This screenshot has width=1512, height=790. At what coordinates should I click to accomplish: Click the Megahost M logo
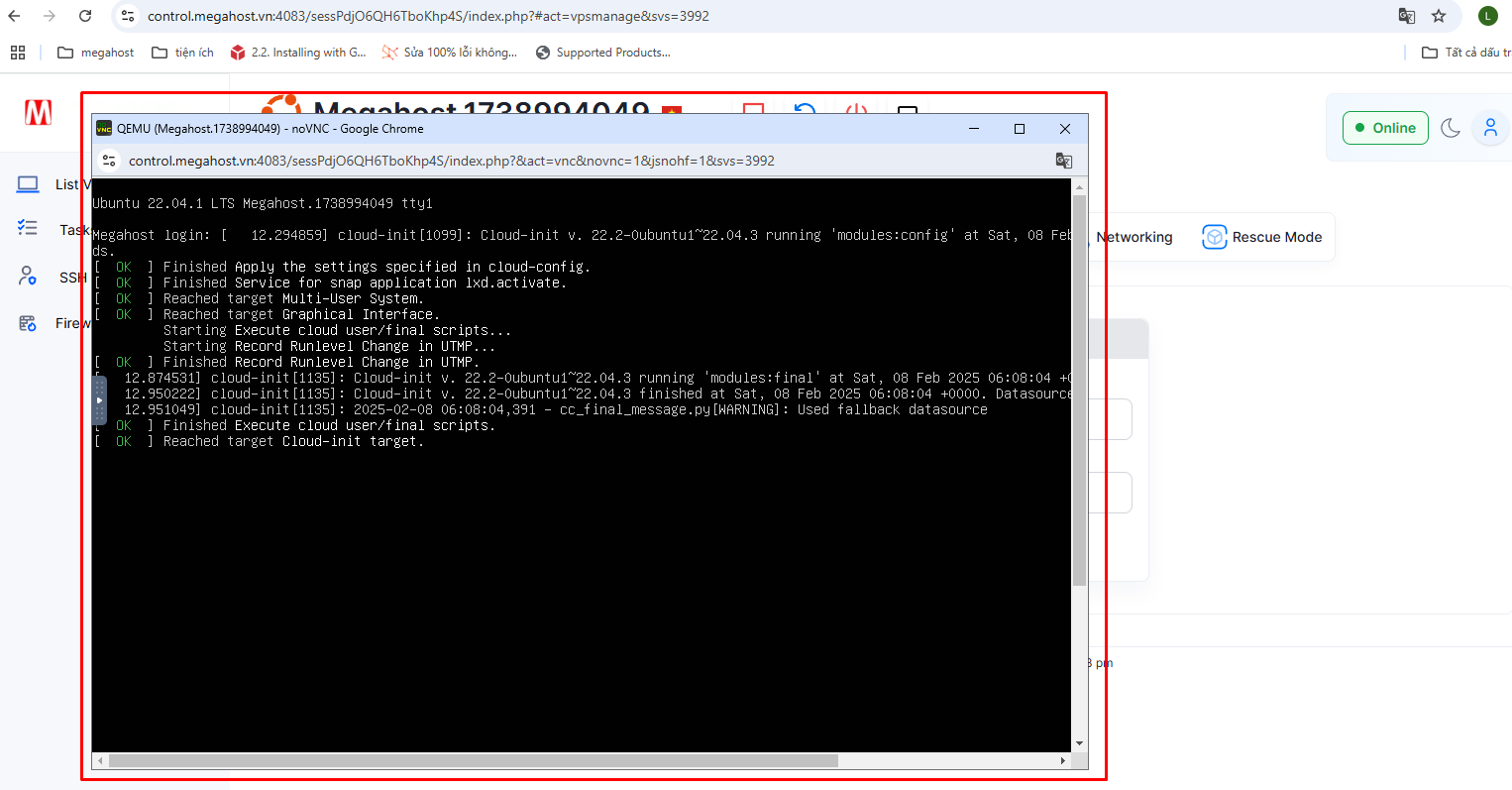(x=39, y=113)
